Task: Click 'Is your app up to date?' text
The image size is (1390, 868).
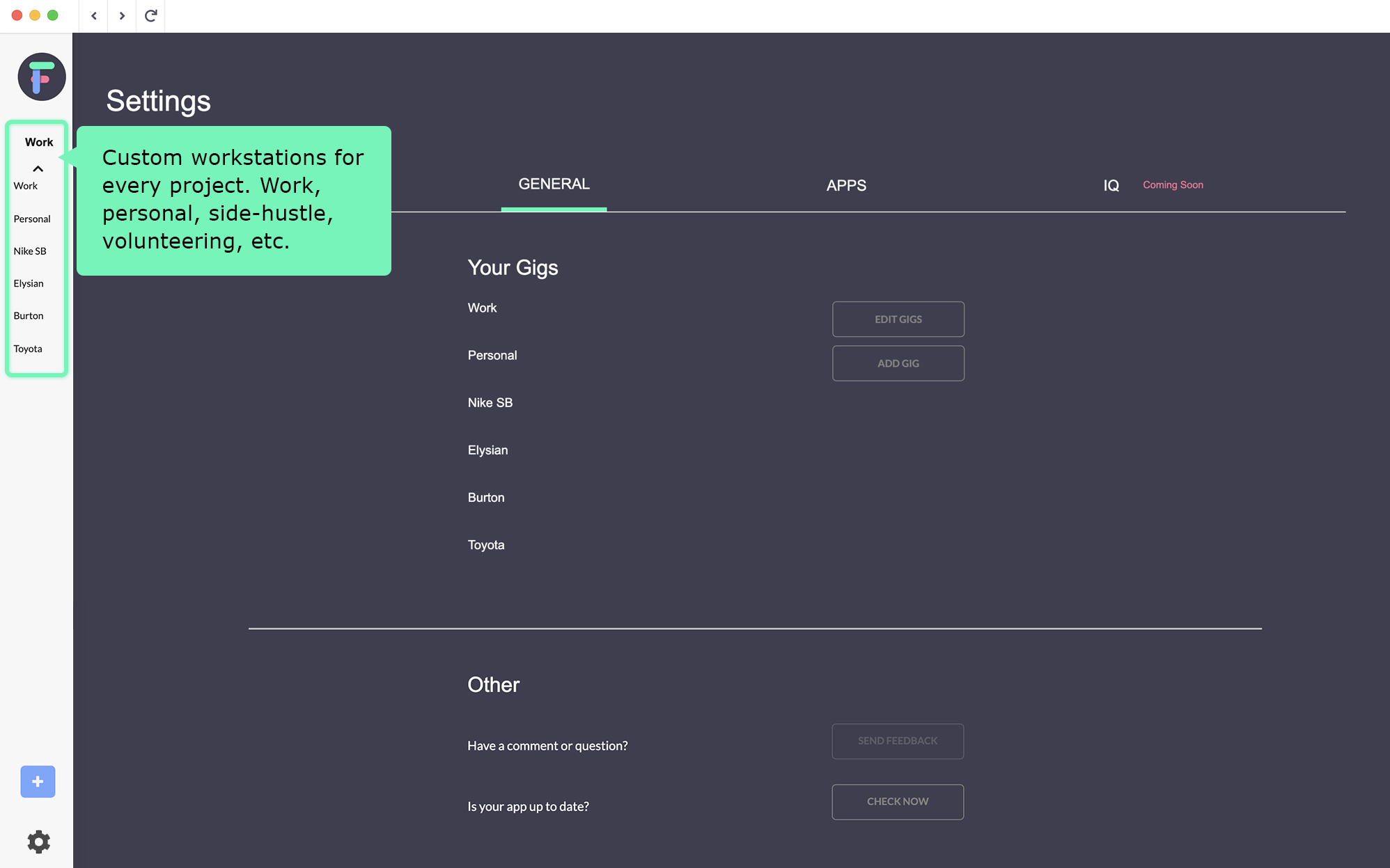Action: click(x=528, y=807)
